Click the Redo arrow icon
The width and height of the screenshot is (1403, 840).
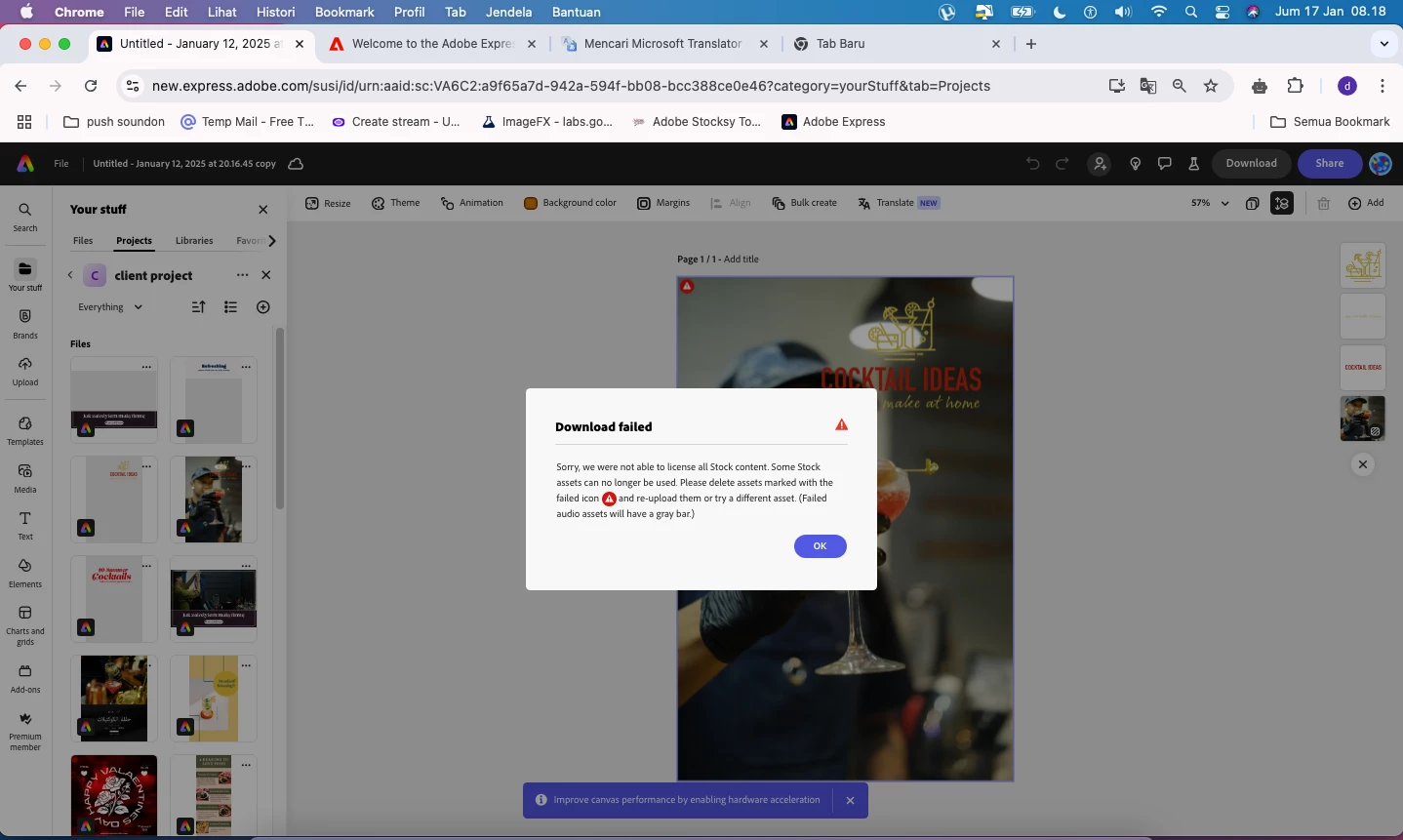pos(1062,164)
